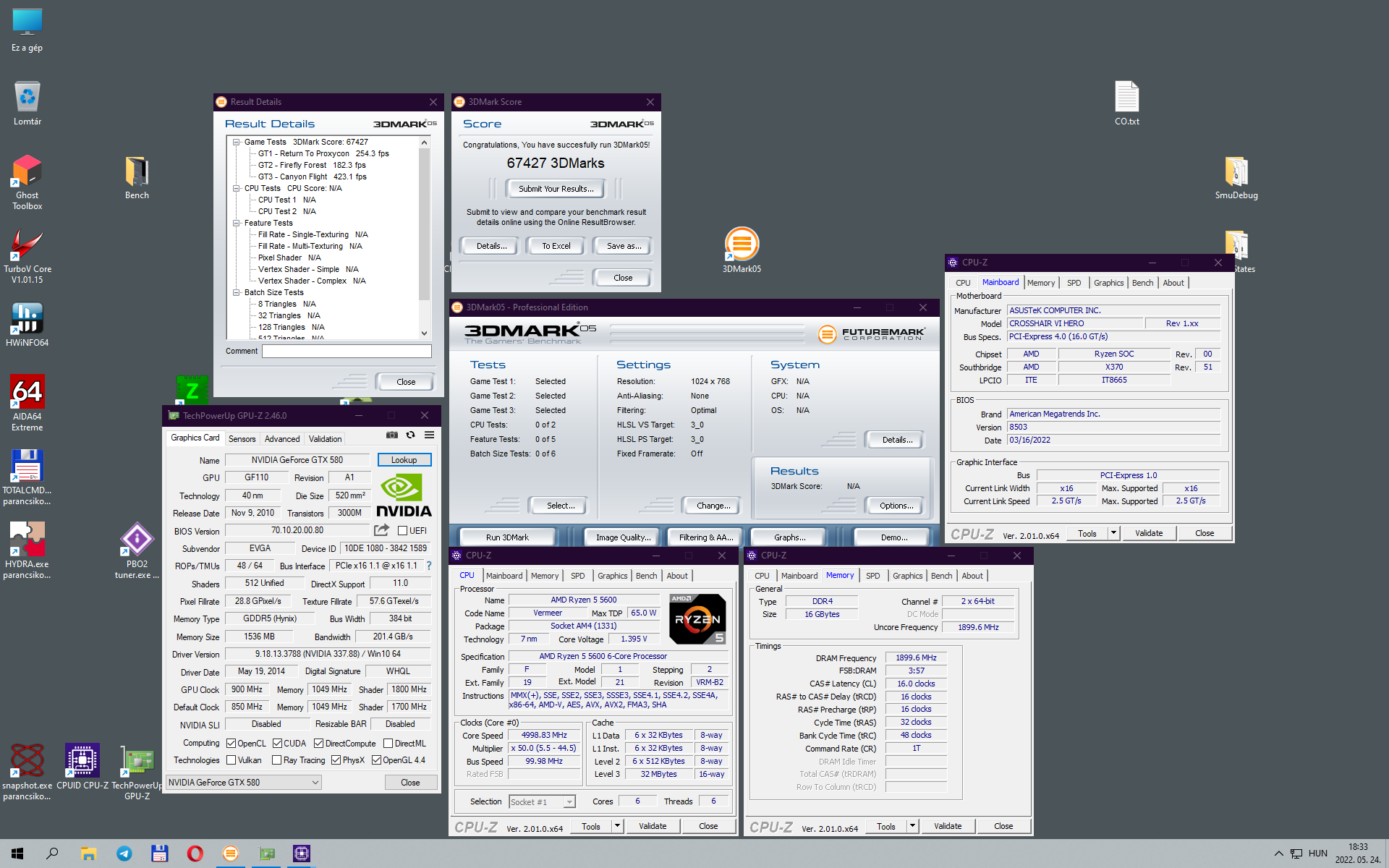Click the Windows Start button
The height and width of the screenshot is (868, 1389).
pyautogui.click(x=17, y=854)
